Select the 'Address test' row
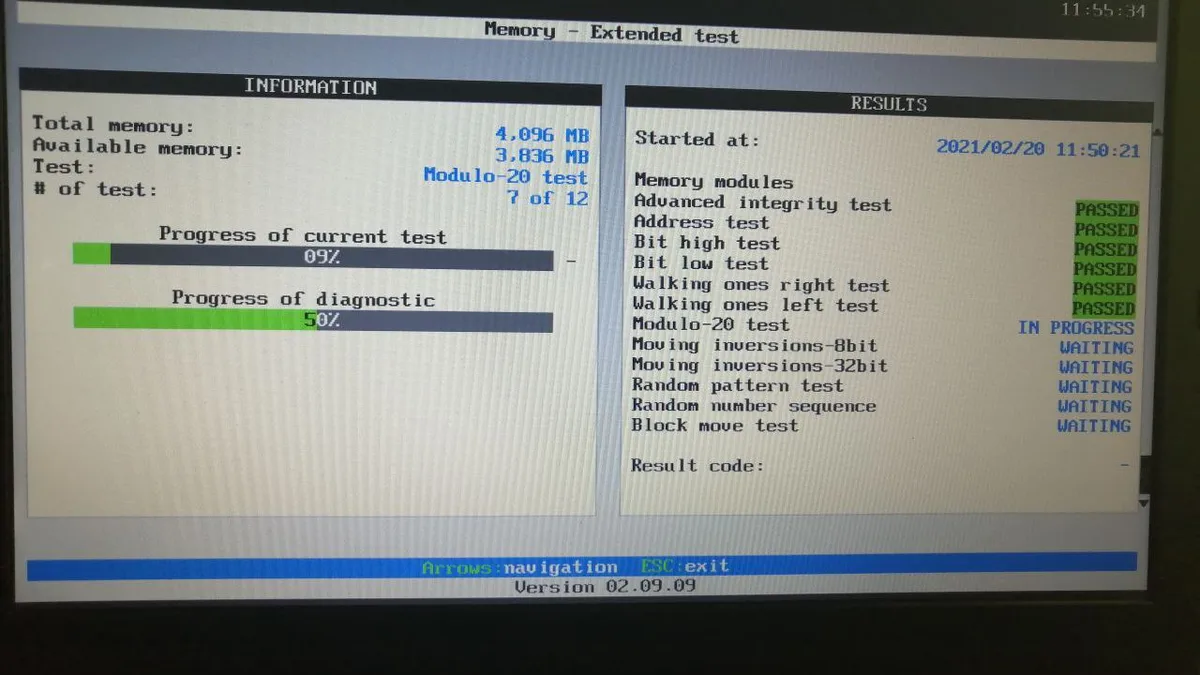The image size is (1200, 675). pyautogui.click(x=885, y=225)
